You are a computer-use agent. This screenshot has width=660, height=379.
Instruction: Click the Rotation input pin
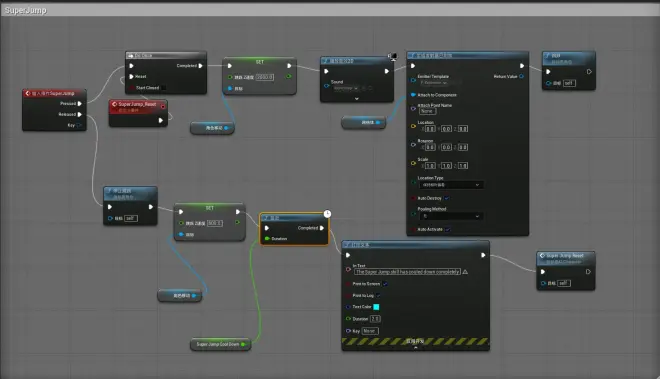click(413, 144)
